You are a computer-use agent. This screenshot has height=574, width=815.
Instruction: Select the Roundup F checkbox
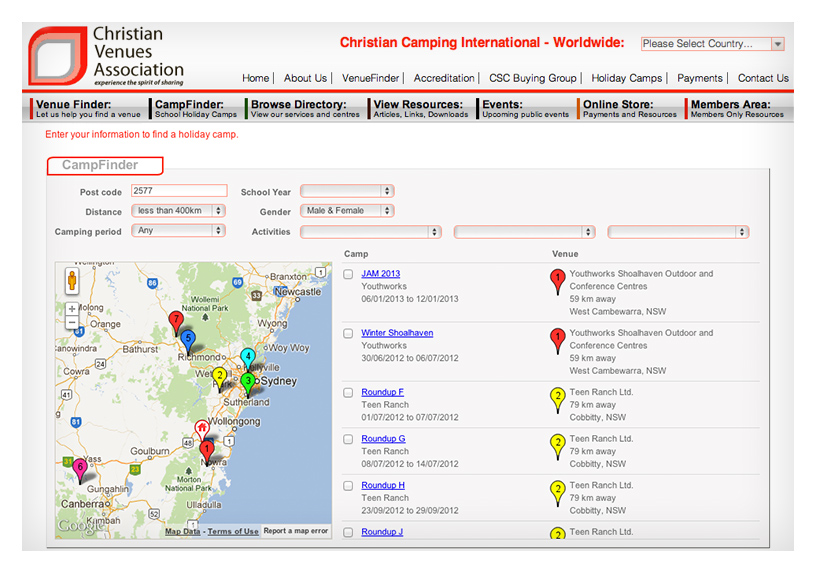pyautogui.click(x=348, y=393)
